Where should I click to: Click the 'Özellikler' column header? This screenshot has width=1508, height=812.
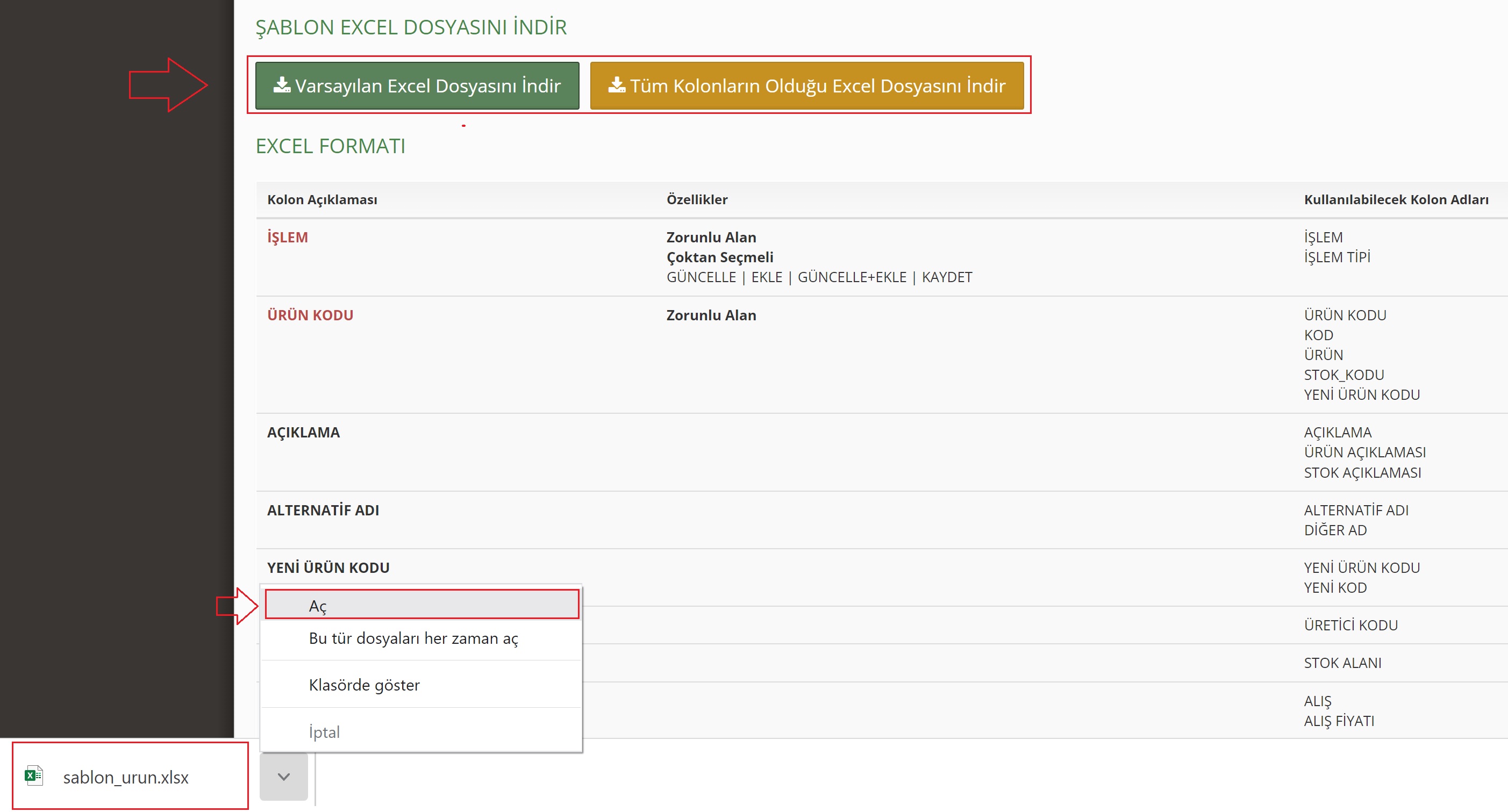coord(697,199)
